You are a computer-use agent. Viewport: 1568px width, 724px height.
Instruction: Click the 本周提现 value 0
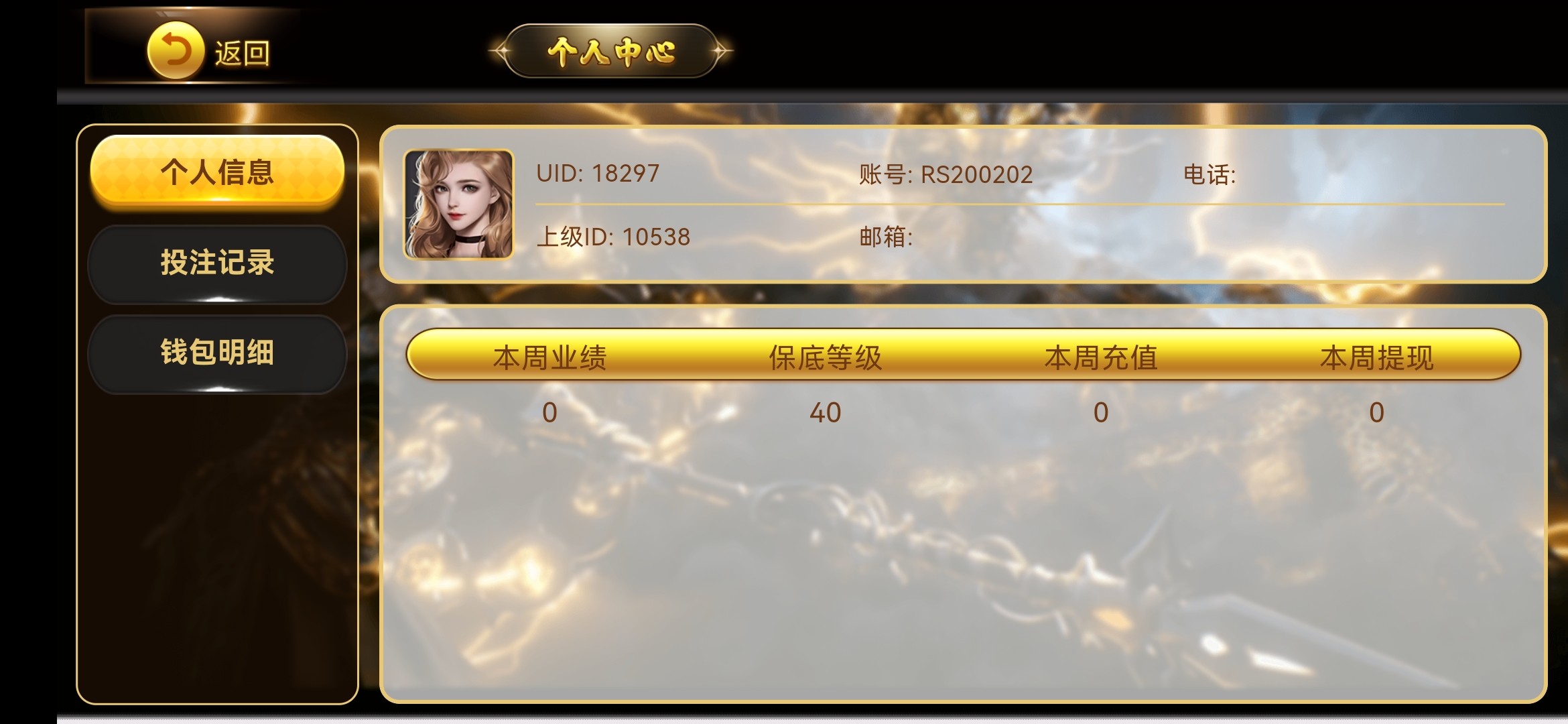[1377, 412]
